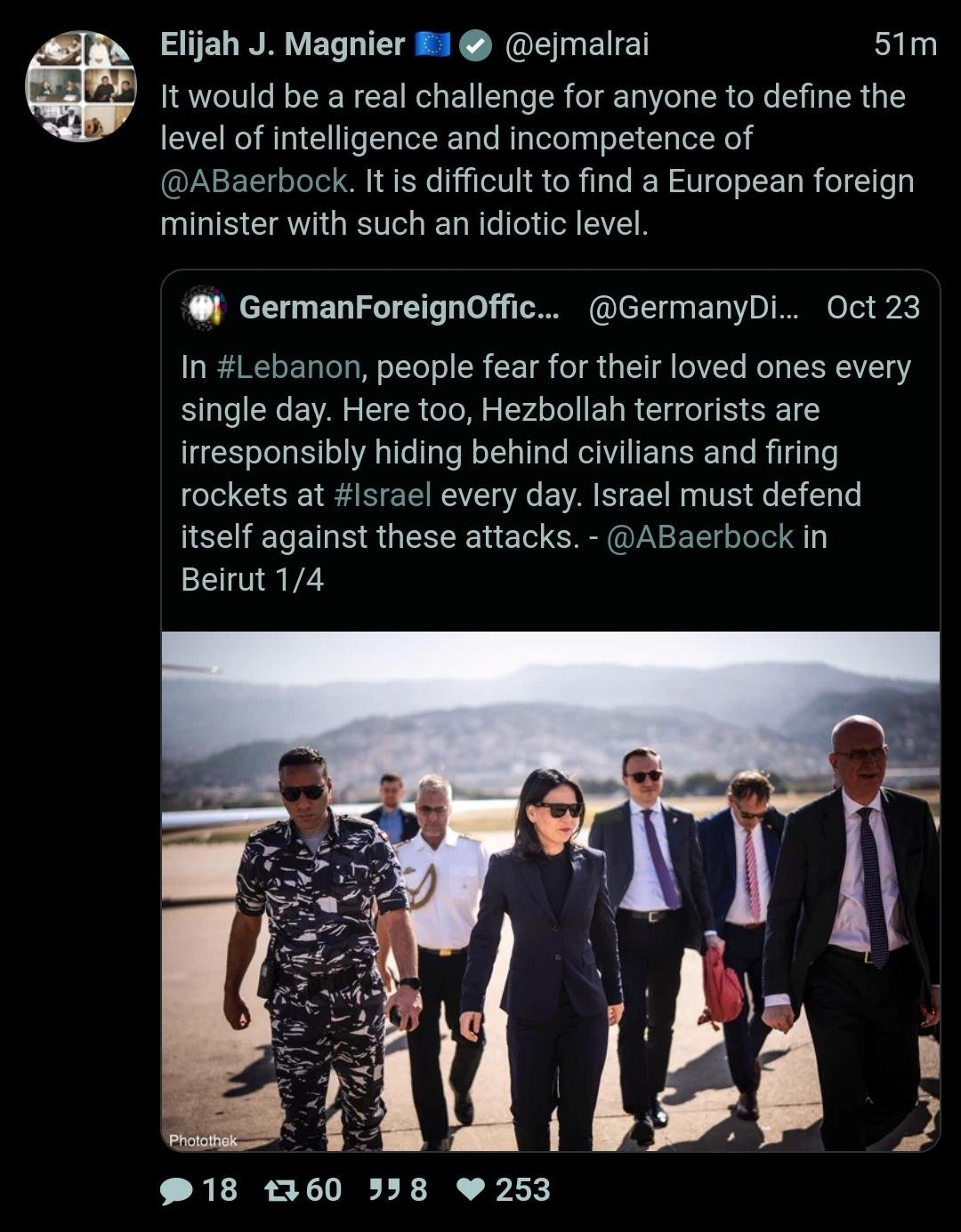Click the reply speech bubble icon
The height and width of the screenshot is (1232, 961).
(176, 1190)
